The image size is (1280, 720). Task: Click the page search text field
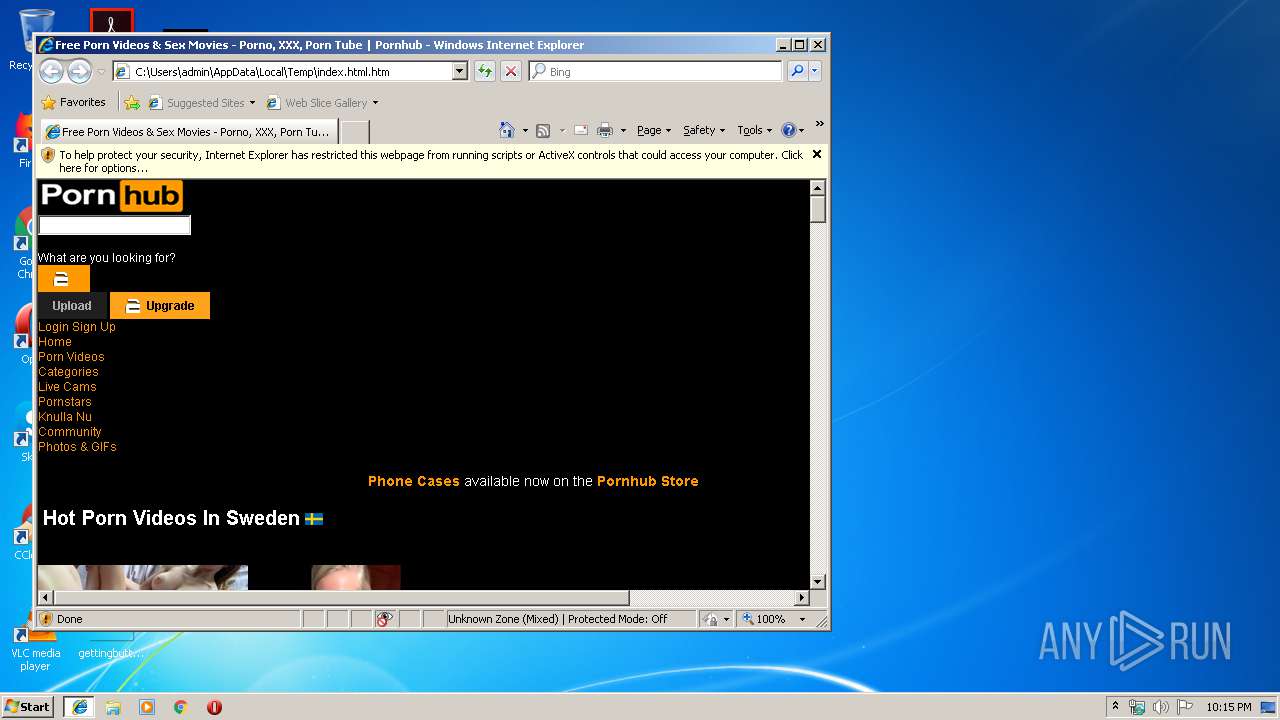[115, 225]
